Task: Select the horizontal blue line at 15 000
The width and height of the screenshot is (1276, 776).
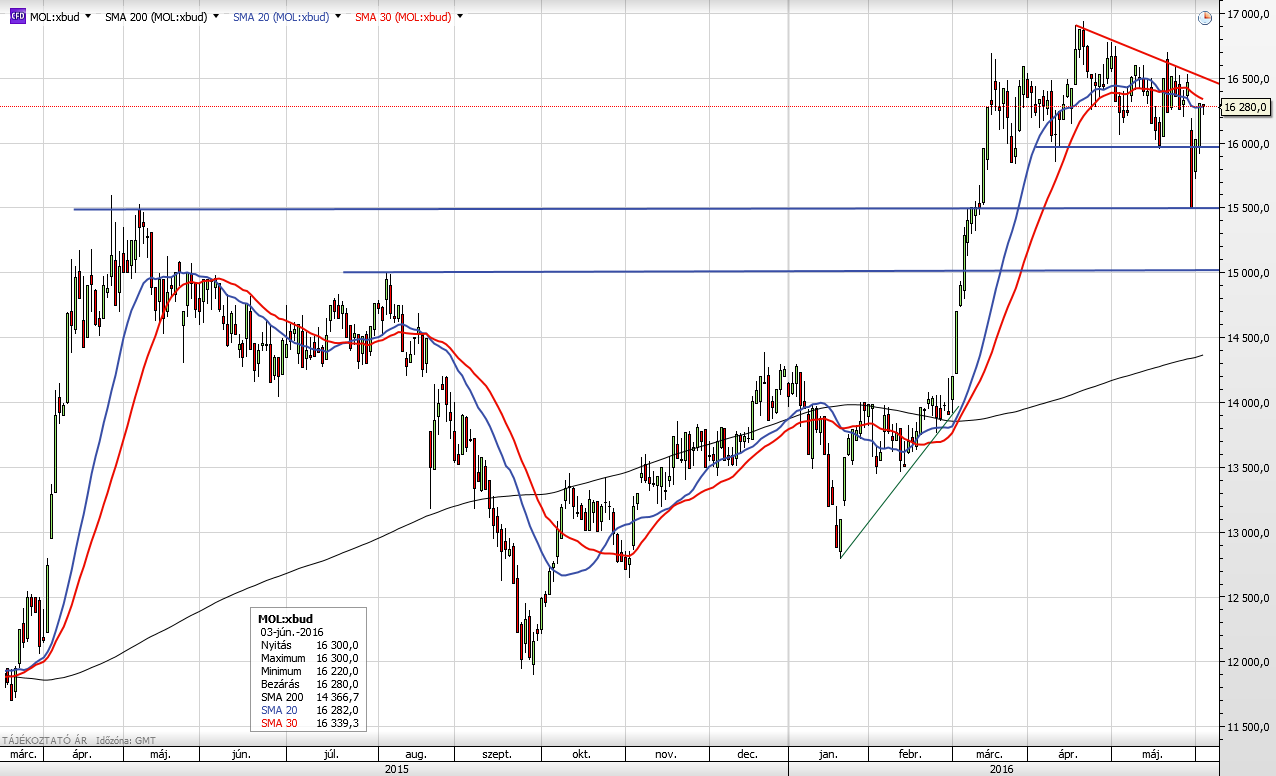Action: click(700, 271)
